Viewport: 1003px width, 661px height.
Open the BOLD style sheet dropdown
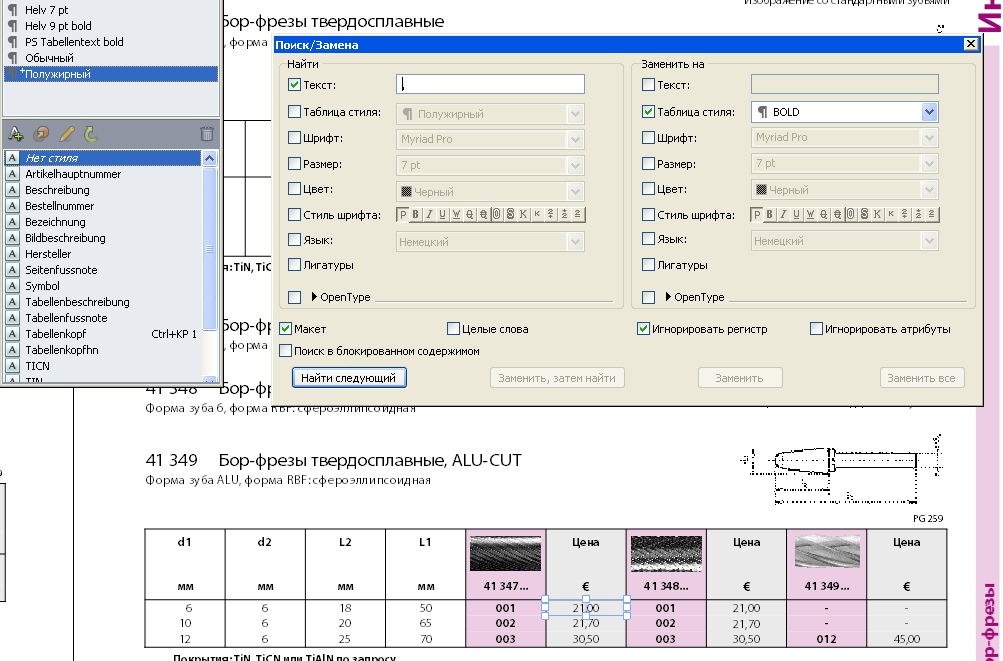pos(929,112)
